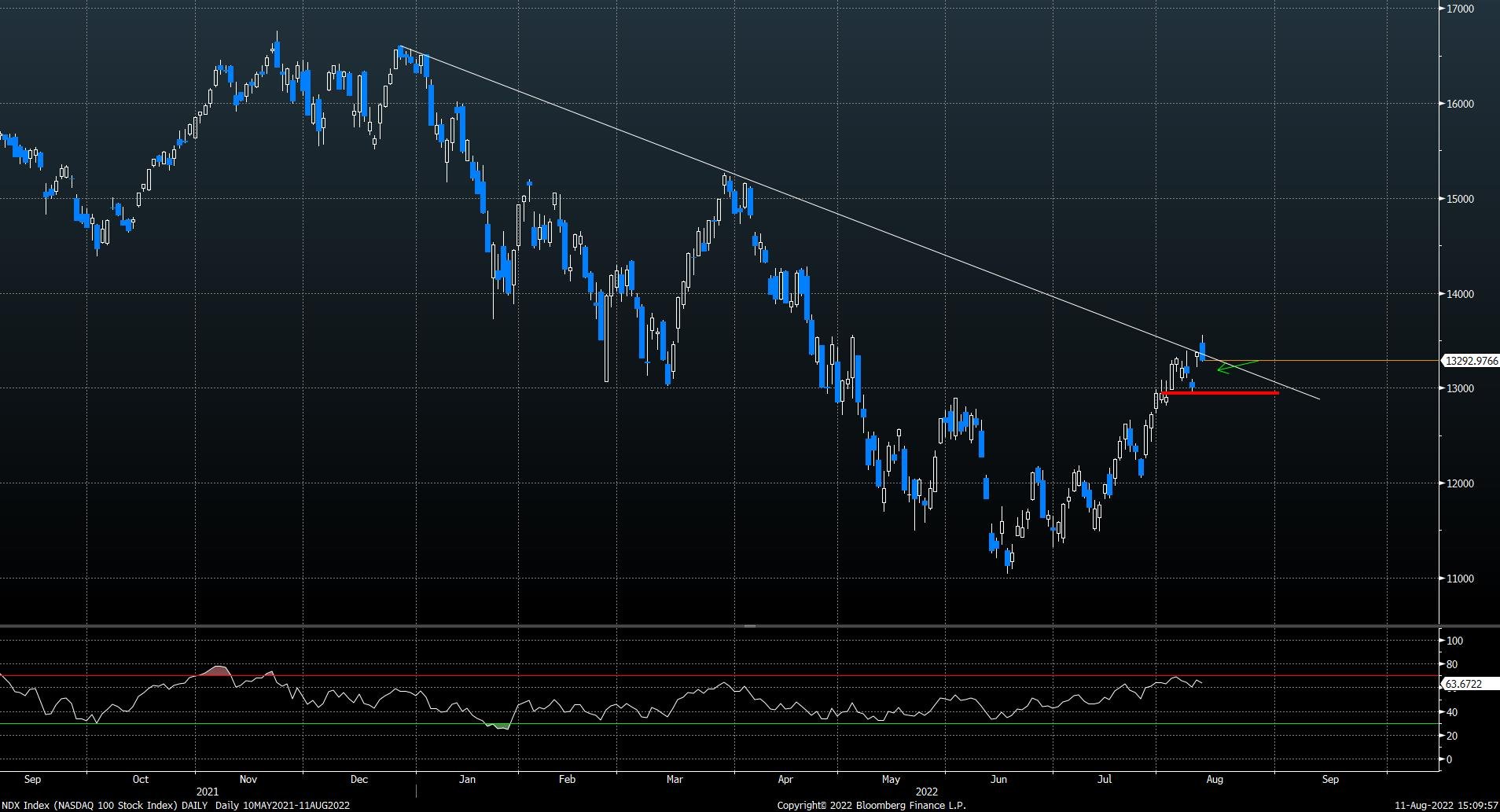Click the 17000 price axis label
This screenshot has height=812, width=1500.
1460,9
